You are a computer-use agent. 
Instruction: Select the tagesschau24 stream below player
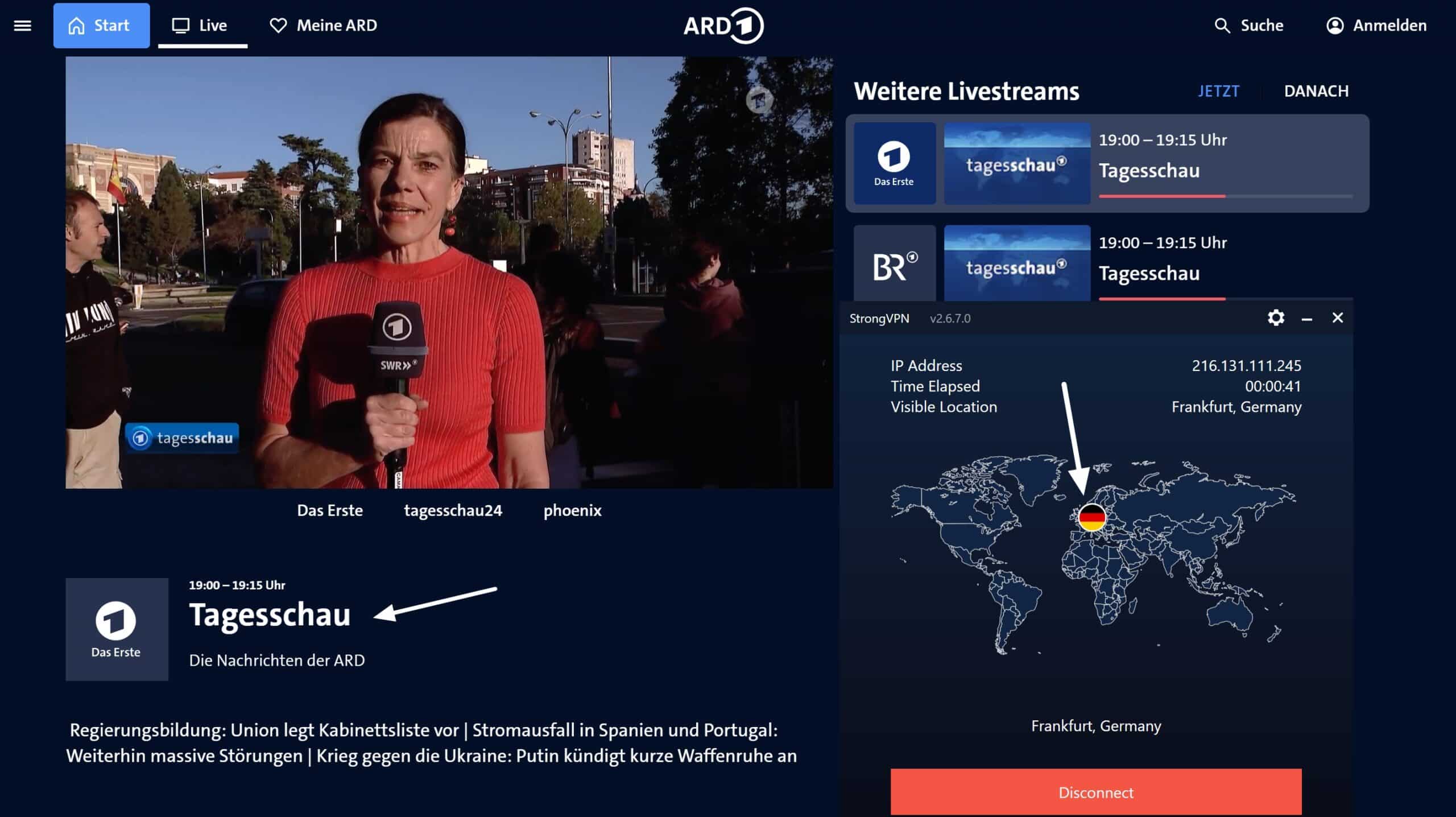coord(453,510)
